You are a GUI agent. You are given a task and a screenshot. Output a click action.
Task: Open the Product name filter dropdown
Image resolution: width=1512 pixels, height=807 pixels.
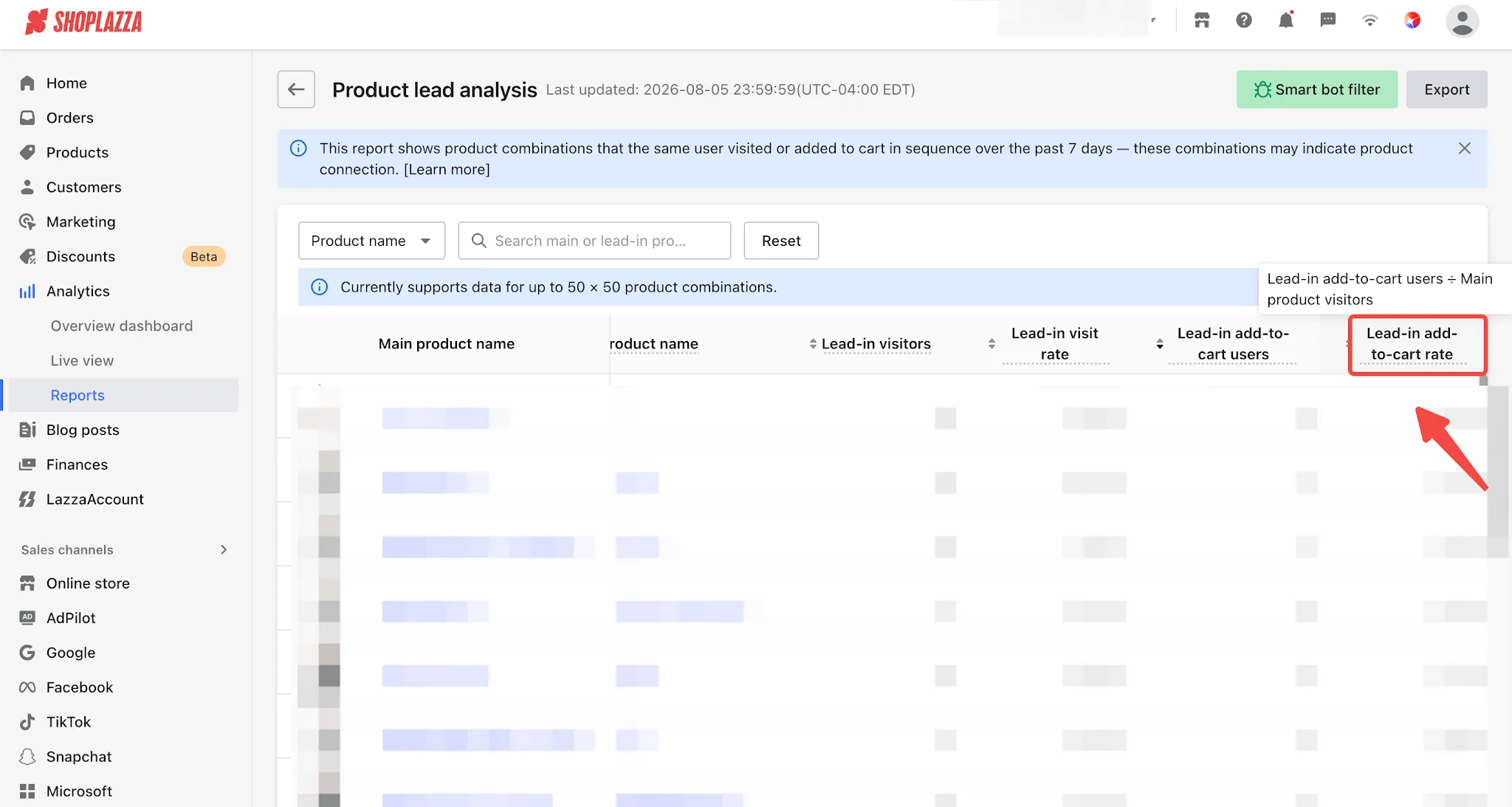(x=371, y=241)
